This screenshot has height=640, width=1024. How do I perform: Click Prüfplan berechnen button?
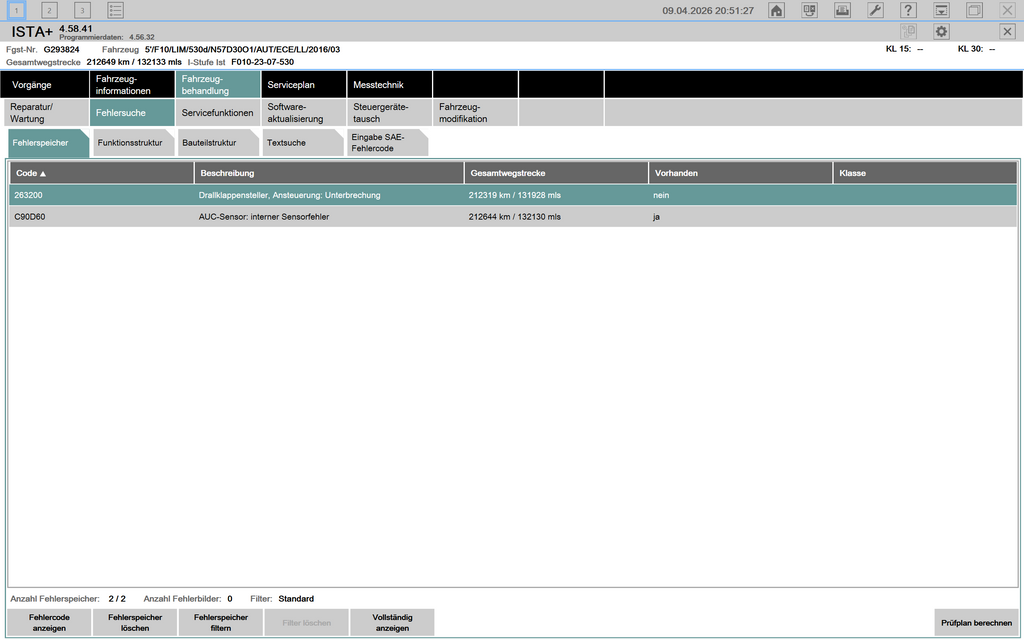coord(976,623)
